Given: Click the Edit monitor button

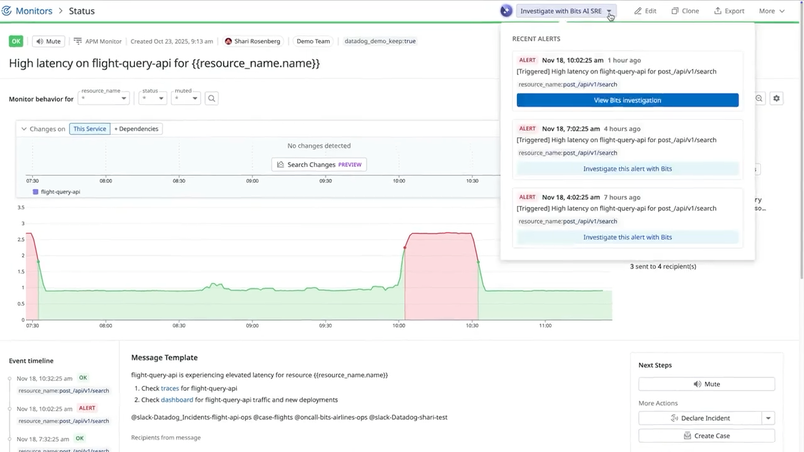Looking at the screenshot, I should (645, 11).
